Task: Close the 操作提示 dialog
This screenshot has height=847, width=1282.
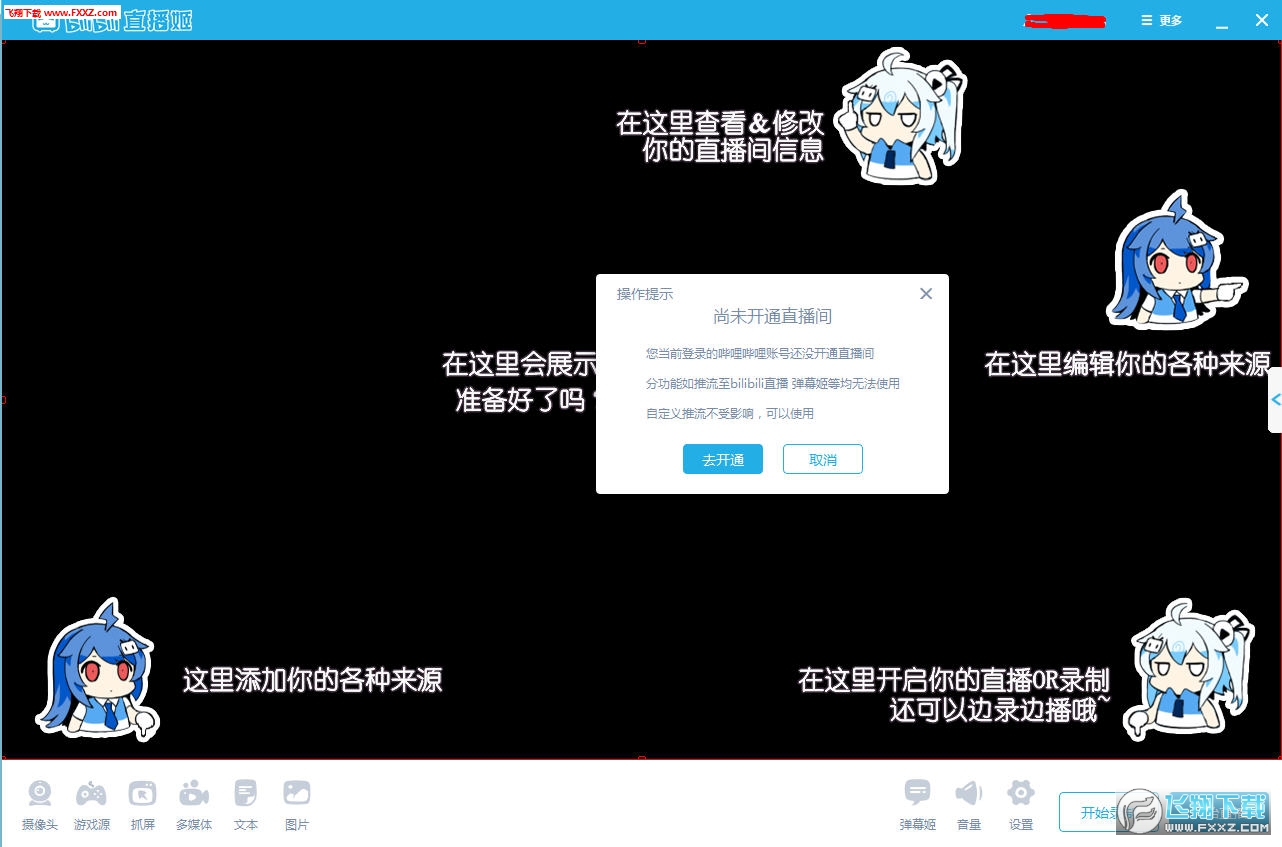Action: (925, 293)
